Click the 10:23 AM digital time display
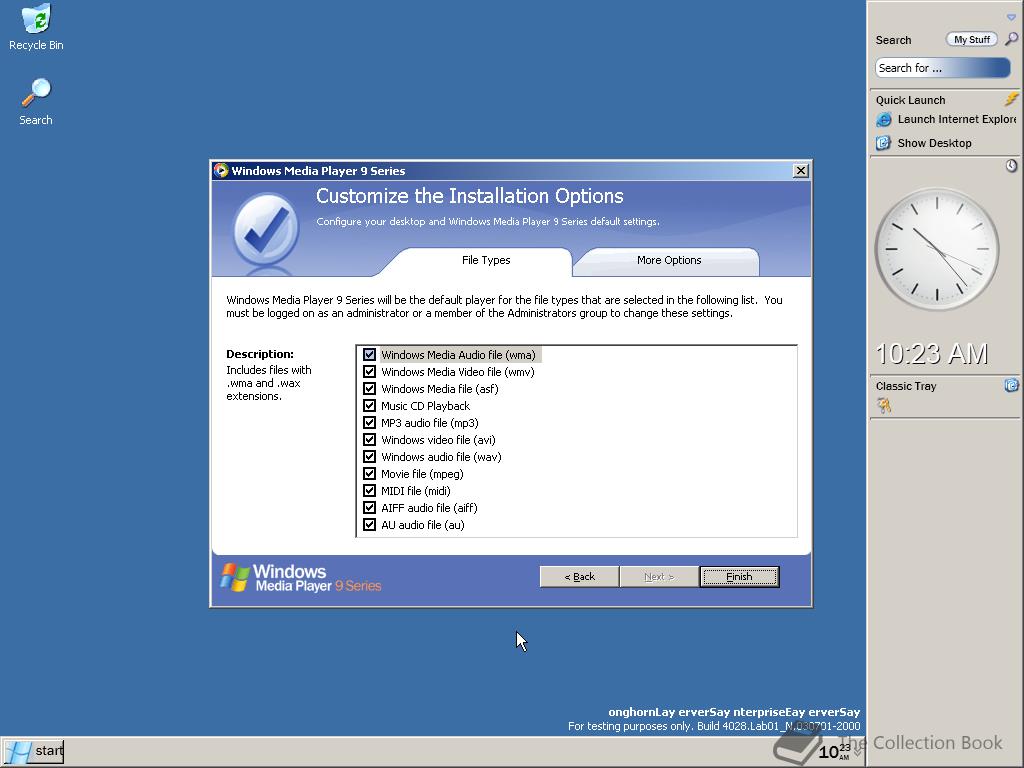The image size is (1024, 768). tap(932, 354)
